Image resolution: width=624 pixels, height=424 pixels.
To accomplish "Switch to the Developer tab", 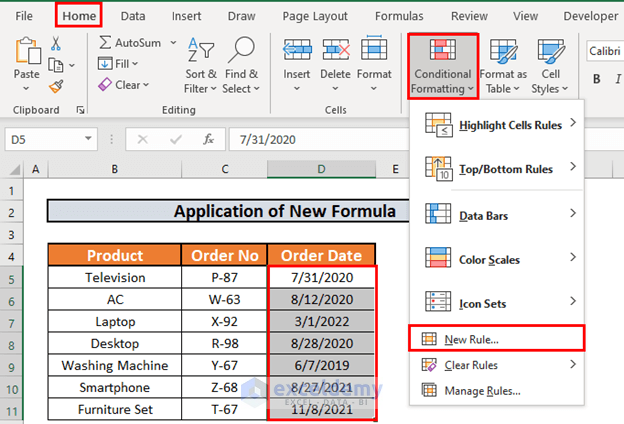I will tap(591, 16).
